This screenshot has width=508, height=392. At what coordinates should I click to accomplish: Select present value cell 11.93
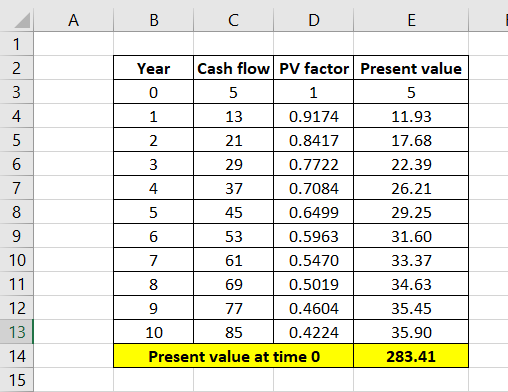(x=411, y=116)
